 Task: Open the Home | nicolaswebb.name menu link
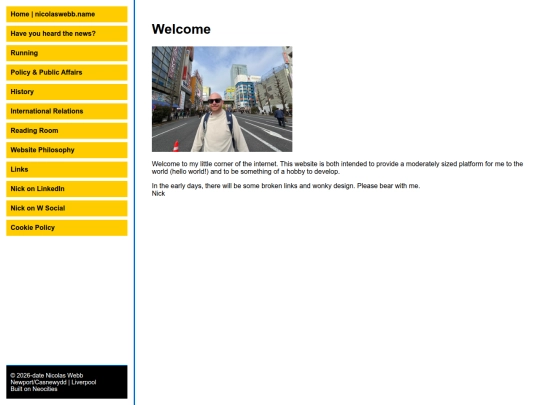[x=67, y=14]
